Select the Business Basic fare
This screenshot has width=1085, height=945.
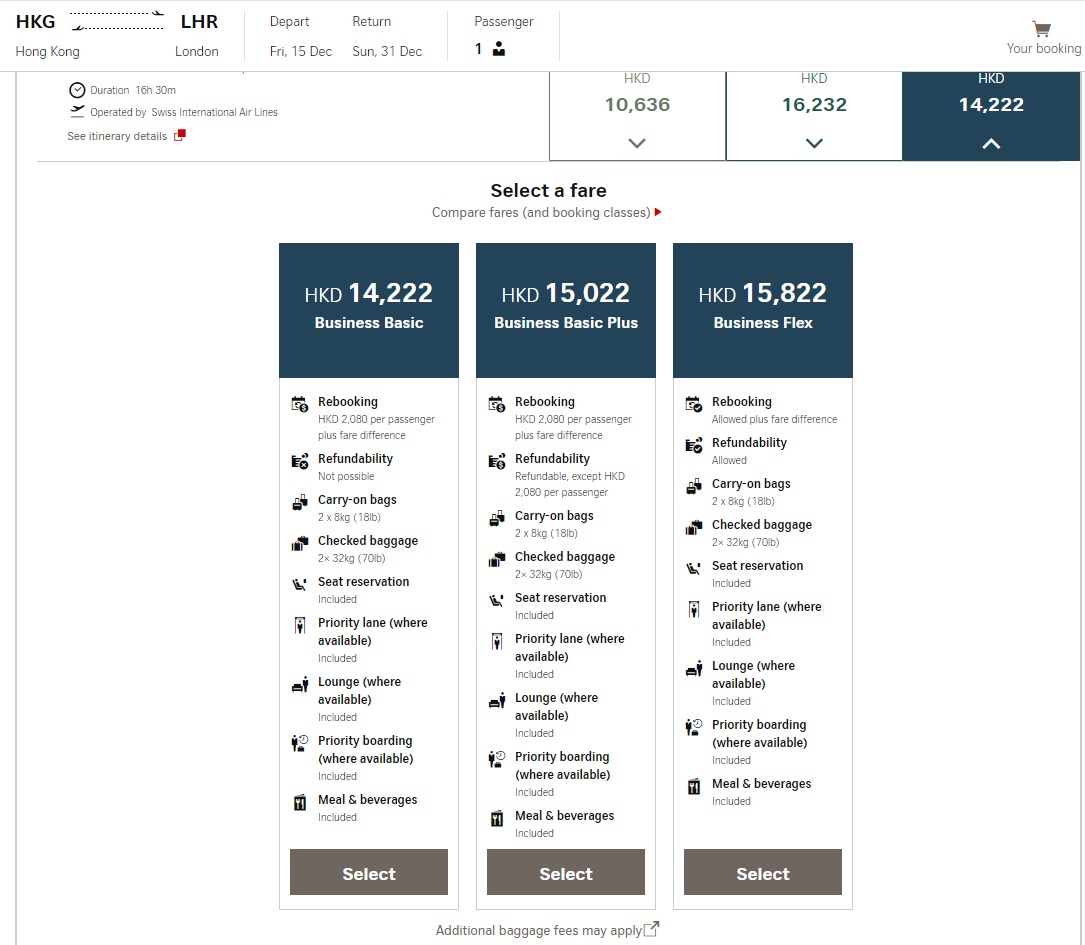click(x=369, y=873)
